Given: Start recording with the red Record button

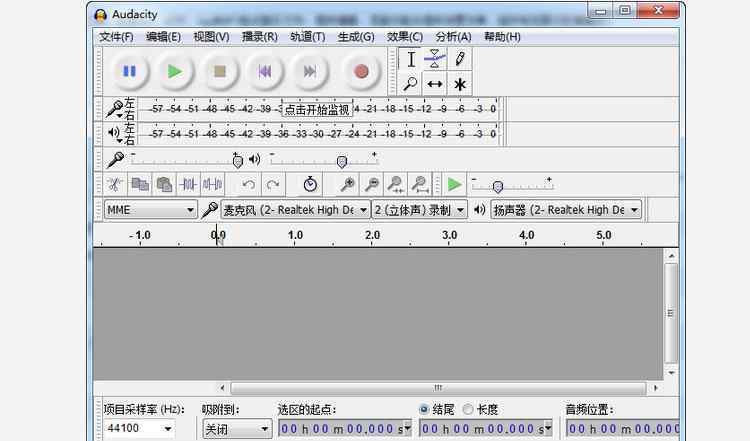Looking at the screenshot, I should coord(361,72).
